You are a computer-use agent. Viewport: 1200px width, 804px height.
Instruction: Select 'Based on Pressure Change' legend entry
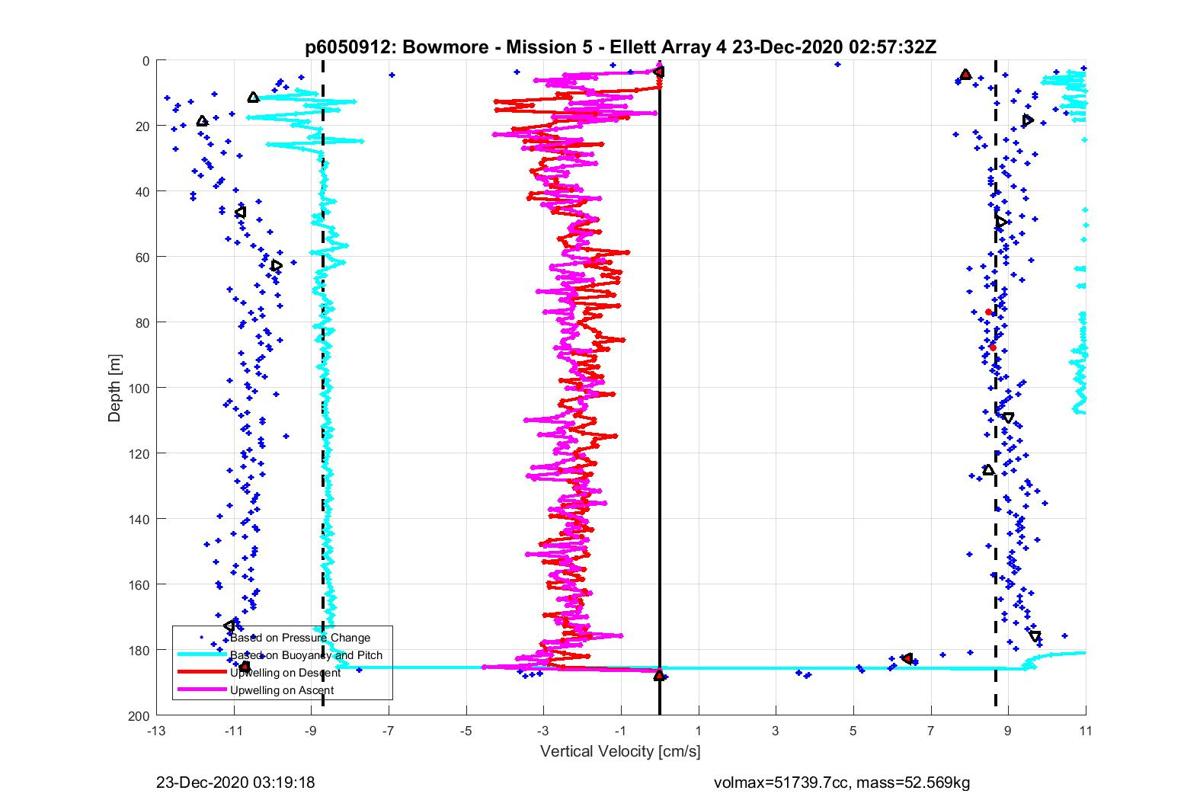(x=300, y=637)
